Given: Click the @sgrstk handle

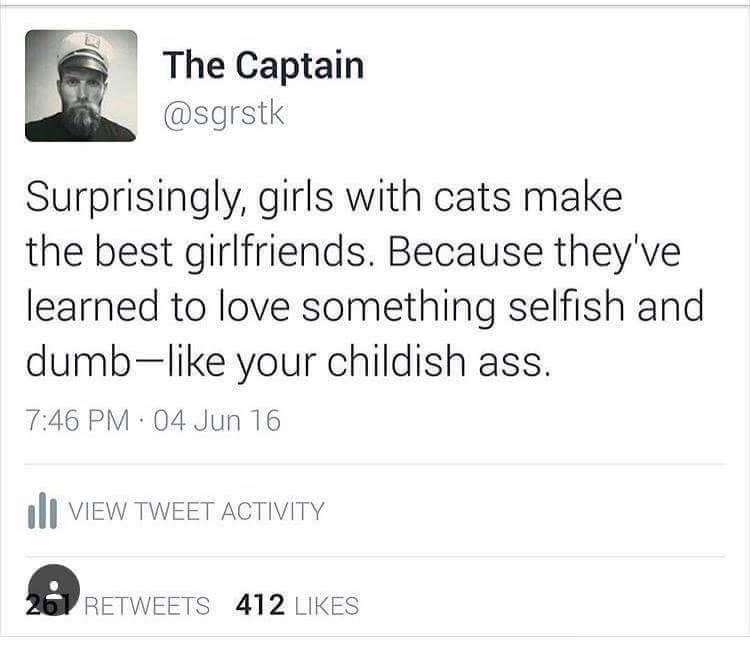Looking at the screenshot, I should tap(224, 113).
